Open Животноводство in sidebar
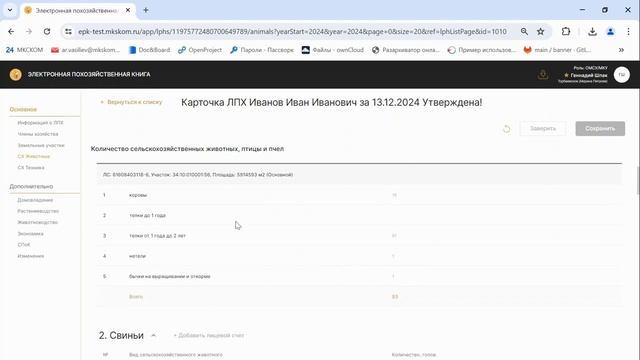Screen dimensions: 640x360 [x=38, y=222]
